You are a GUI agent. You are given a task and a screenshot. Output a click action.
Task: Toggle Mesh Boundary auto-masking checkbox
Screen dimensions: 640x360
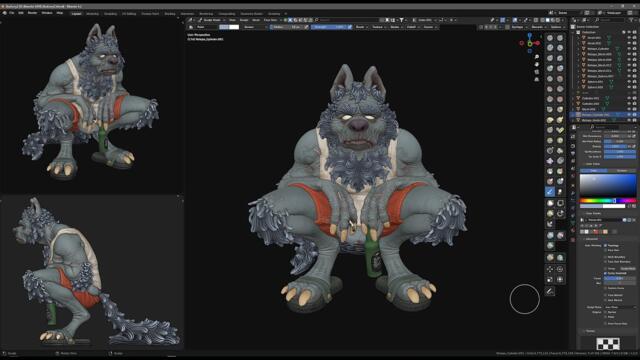605,257
